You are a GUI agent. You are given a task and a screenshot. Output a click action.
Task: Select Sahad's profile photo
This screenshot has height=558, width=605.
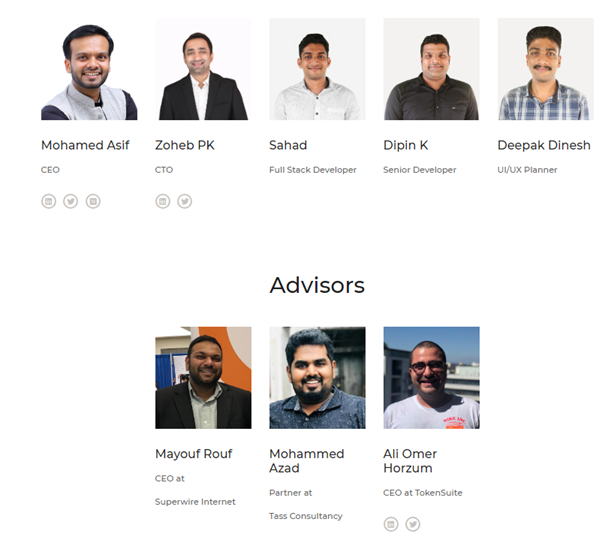[x=318, y=69]
